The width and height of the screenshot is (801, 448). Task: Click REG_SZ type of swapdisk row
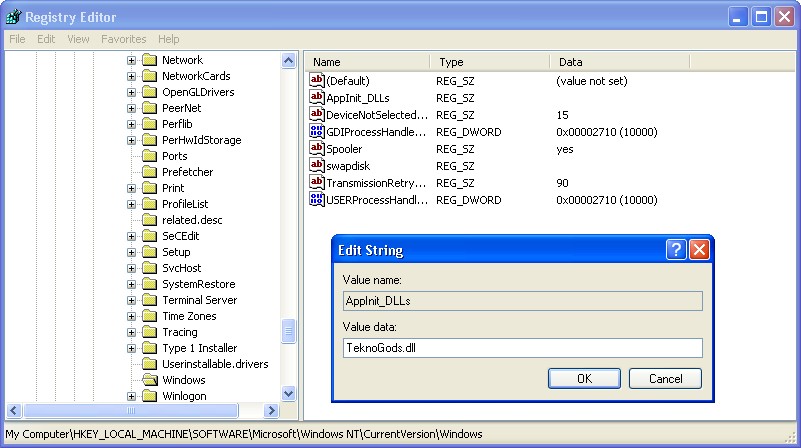pyautogui.click(x=455, y=166)
